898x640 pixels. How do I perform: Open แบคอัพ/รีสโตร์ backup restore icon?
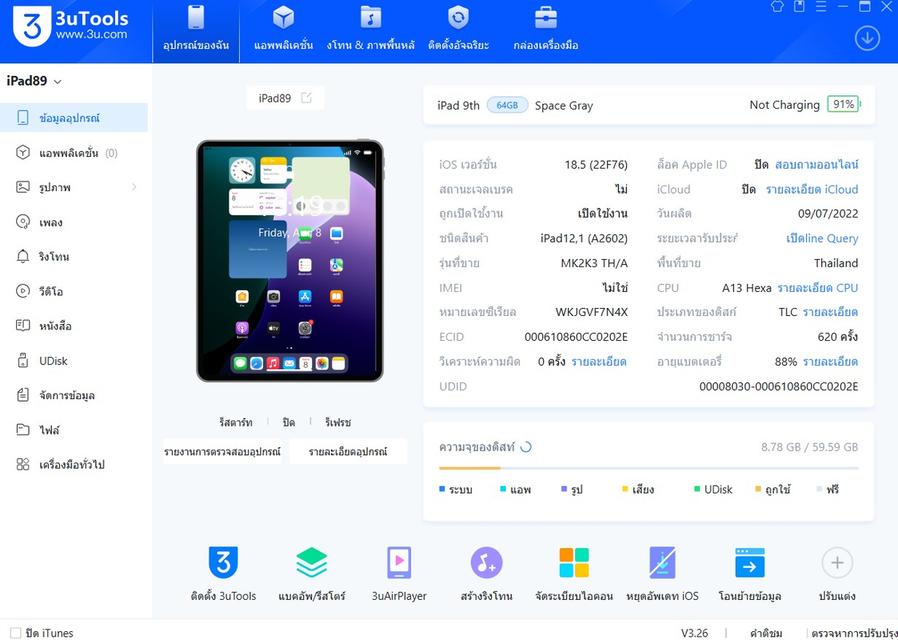312,563
